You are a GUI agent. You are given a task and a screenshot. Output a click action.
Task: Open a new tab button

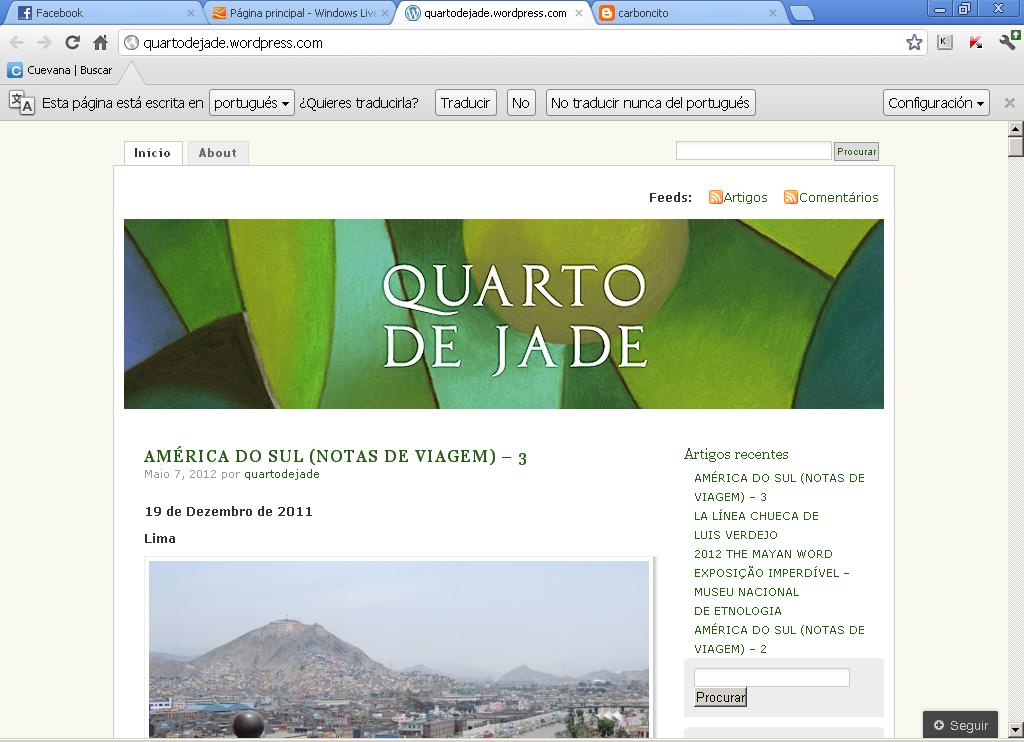pos(801,13)
